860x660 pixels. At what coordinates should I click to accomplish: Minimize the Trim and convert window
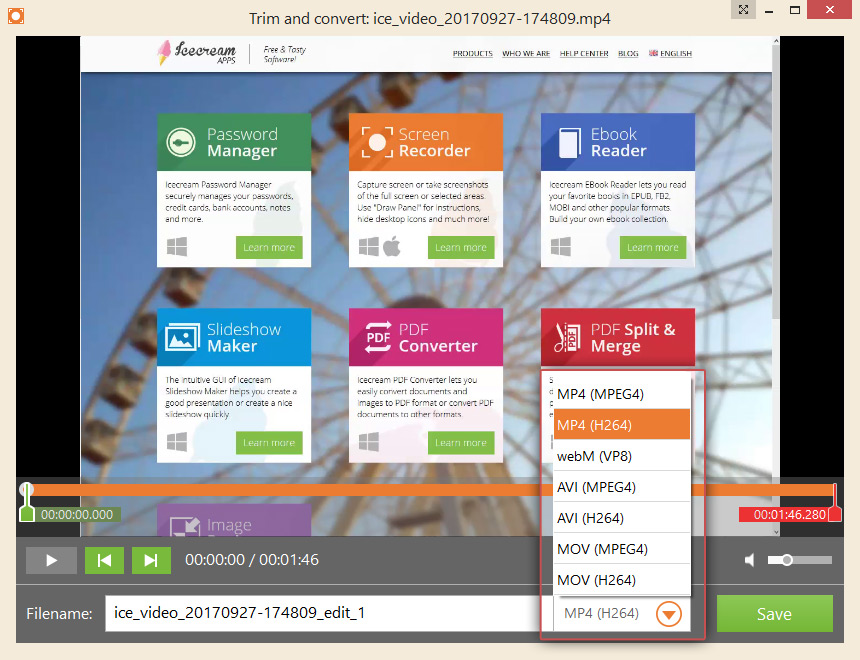[x=769, y=10]
